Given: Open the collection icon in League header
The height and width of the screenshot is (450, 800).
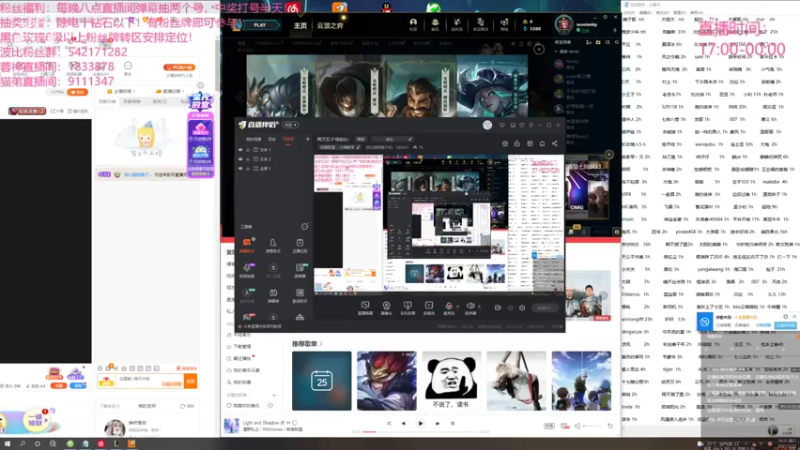Looking at the screenshot, I should coord(481,24).
